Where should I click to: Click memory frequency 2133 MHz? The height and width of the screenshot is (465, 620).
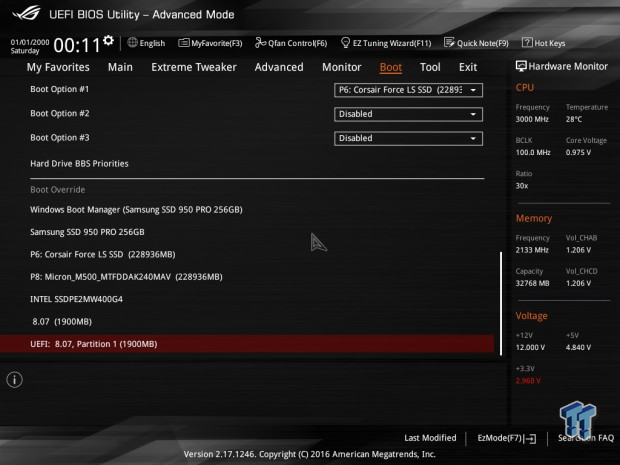532,250
